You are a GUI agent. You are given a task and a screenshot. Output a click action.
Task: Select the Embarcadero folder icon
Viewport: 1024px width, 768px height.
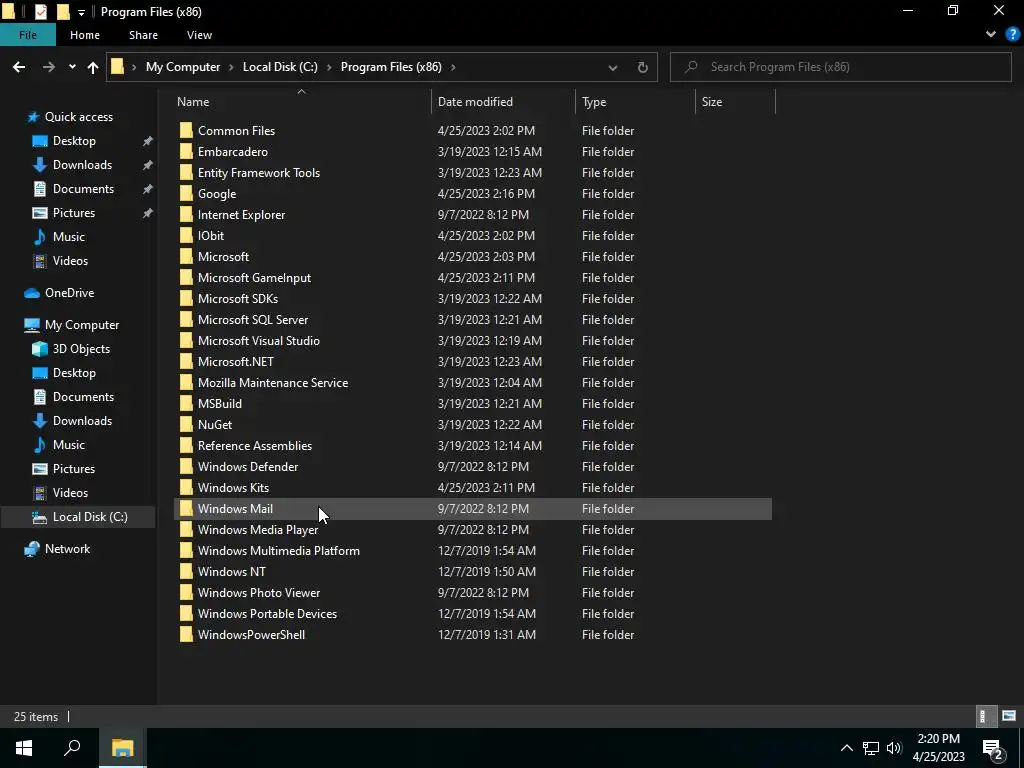[x=186, y=152]
